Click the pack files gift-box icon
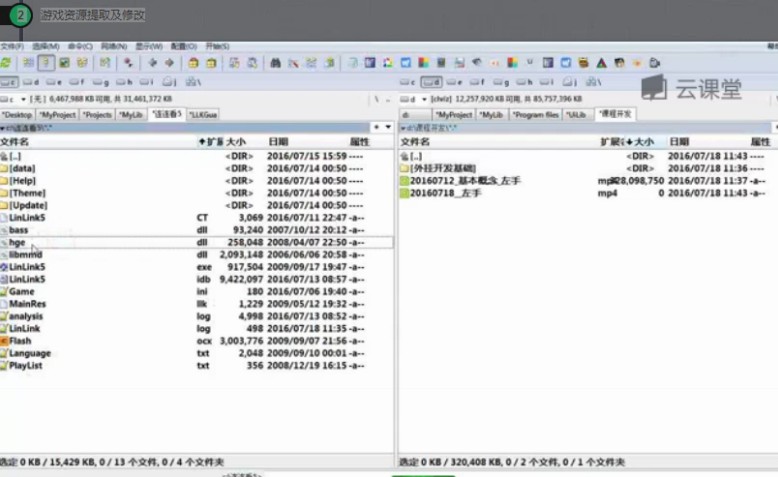Screen dimensions: 778x477 pyautogui.click(x=194, y=63)
